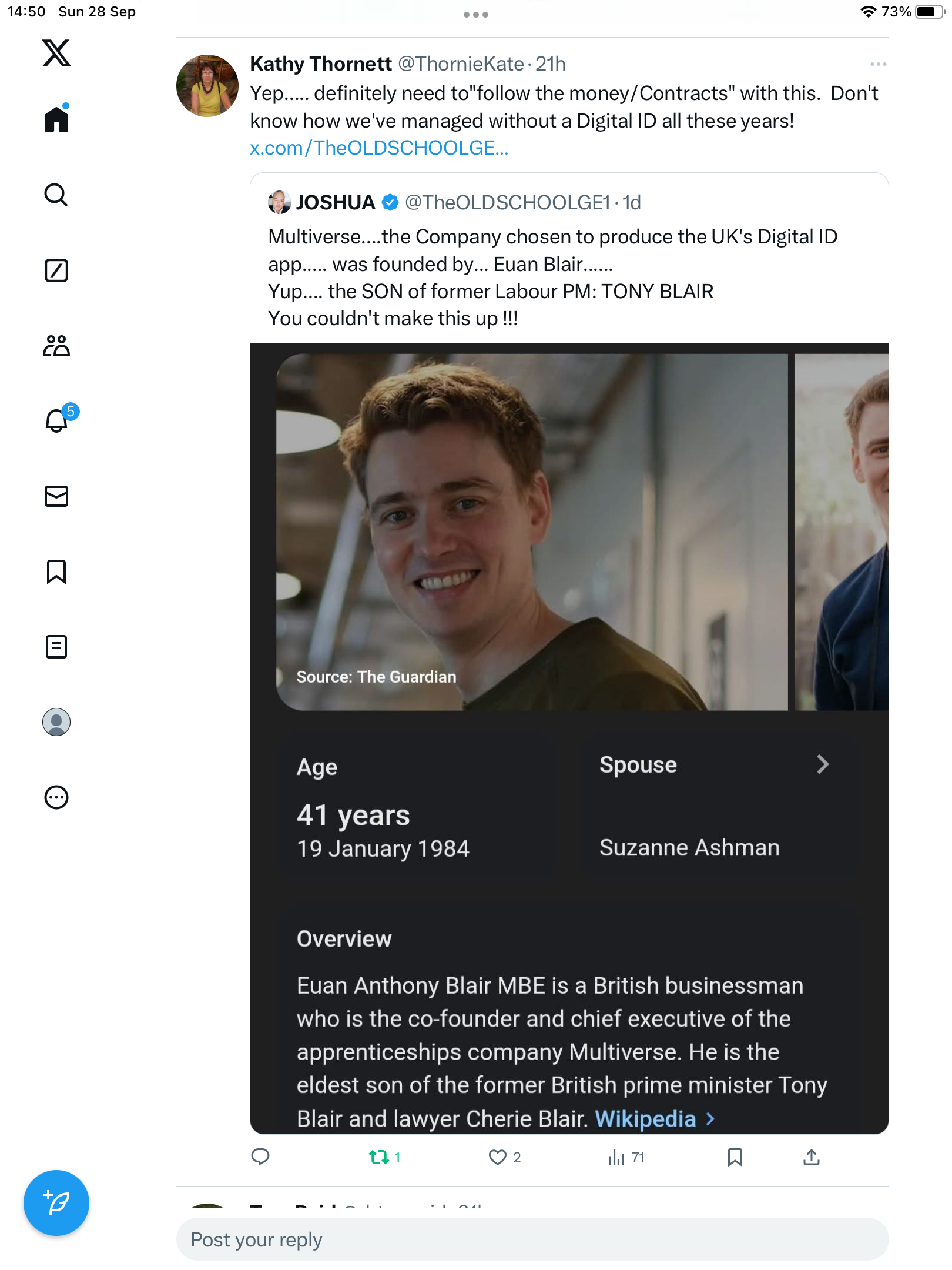The height and width of the screenshot is (1270, 952).
Task: Open the Grok slash icon
Action: pos(56,270)
